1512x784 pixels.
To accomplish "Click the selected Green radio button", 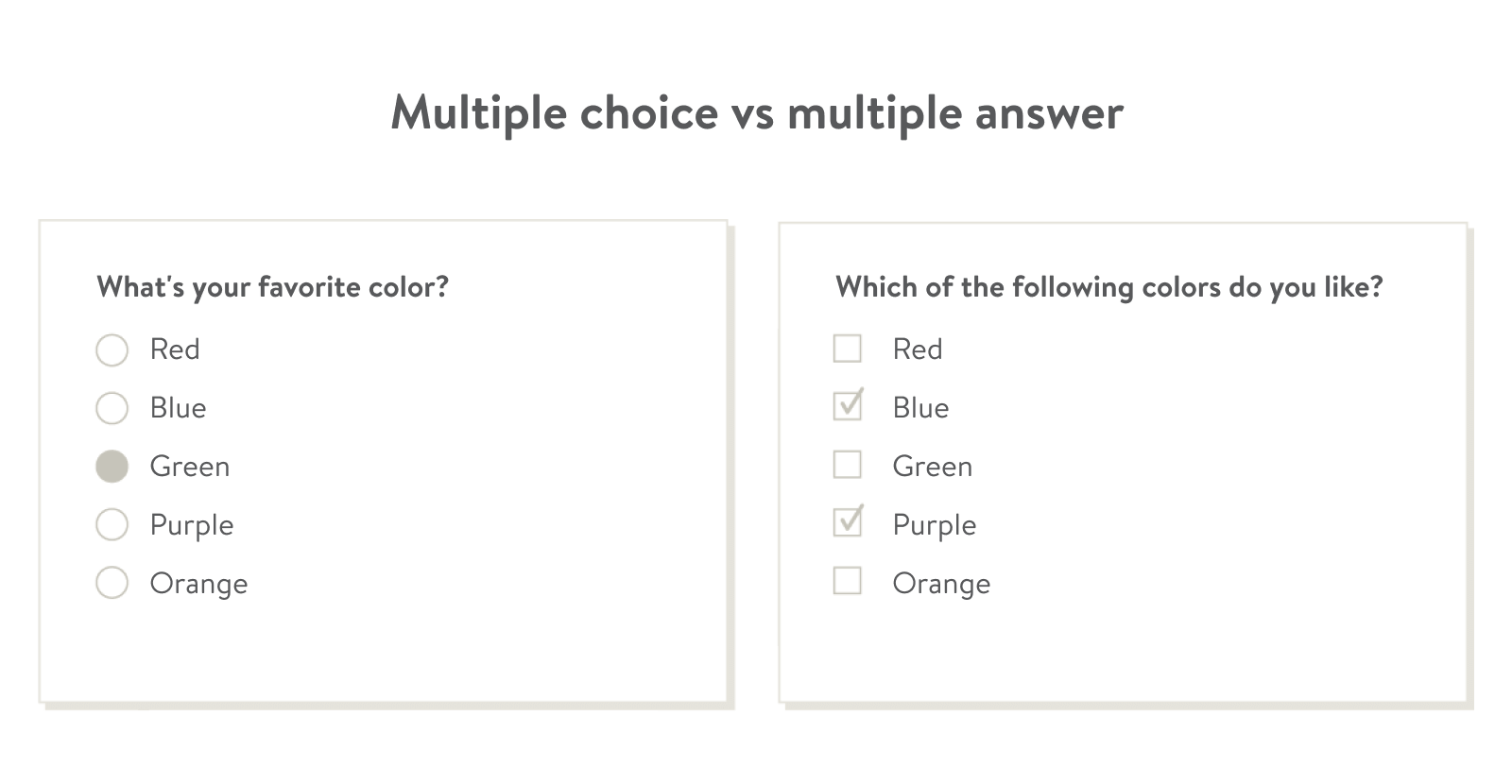I will coord(112,467).
